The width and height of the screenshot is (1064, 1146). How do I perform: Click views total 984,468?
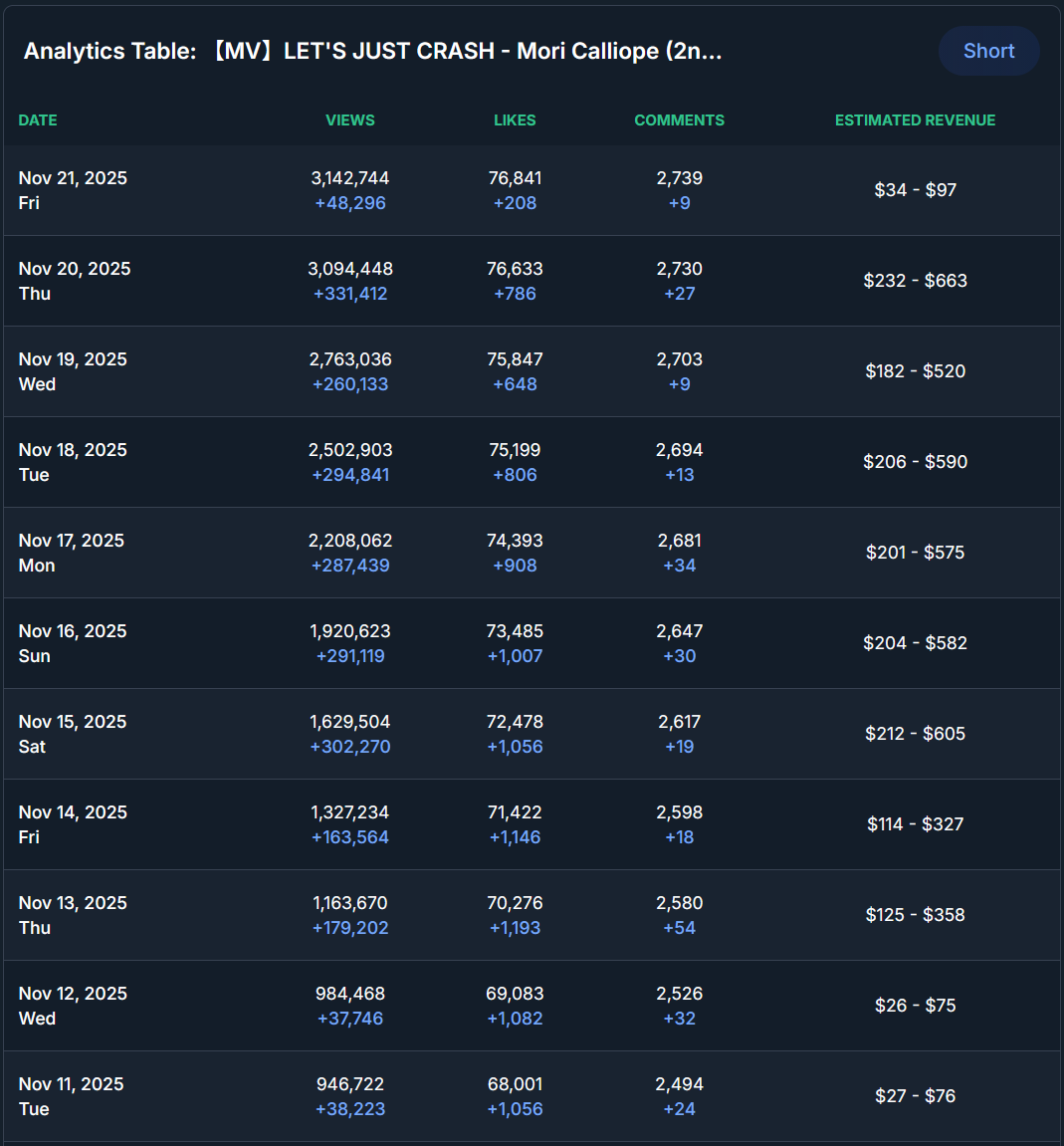pos(350,994)
